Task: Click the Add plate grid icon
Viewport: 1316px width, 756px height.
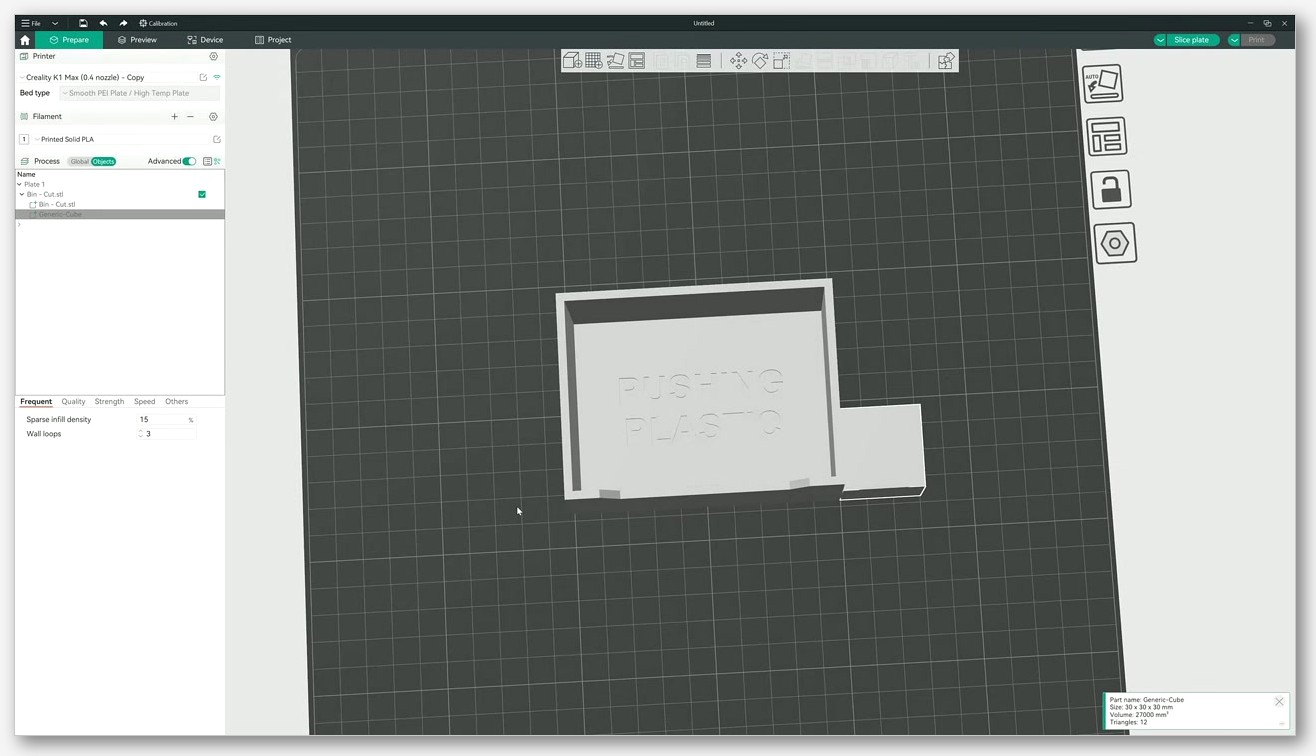Action: 593,61
